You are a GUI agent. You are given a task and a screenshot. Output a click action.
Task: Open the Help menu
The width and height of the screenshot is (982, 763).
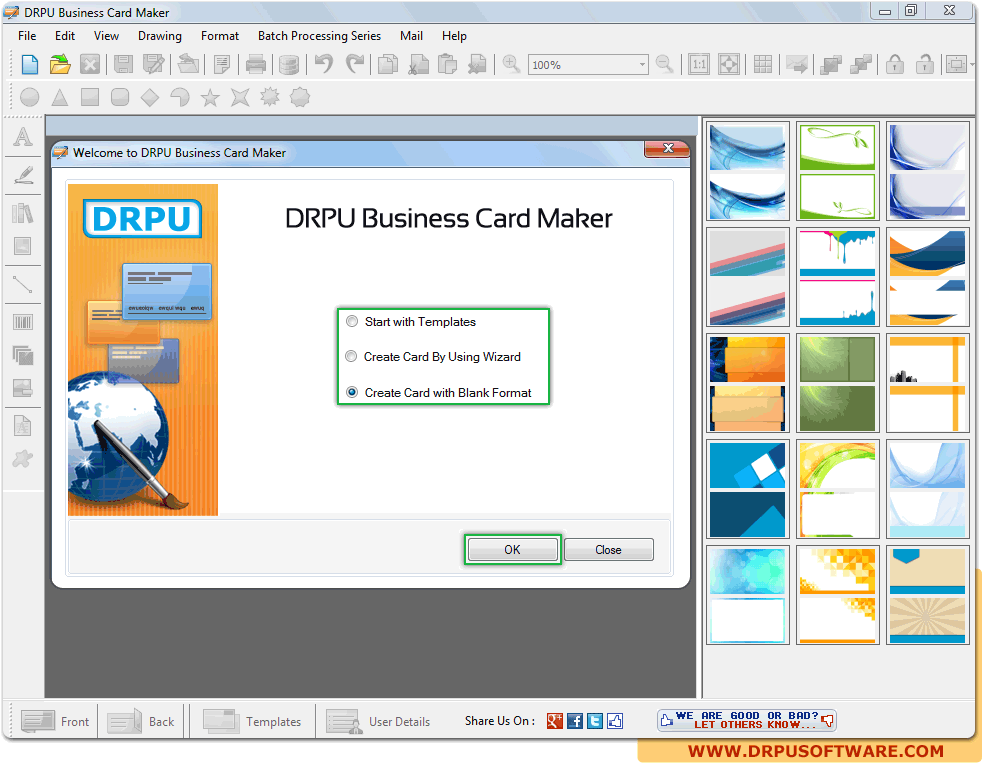coord(454,36)
